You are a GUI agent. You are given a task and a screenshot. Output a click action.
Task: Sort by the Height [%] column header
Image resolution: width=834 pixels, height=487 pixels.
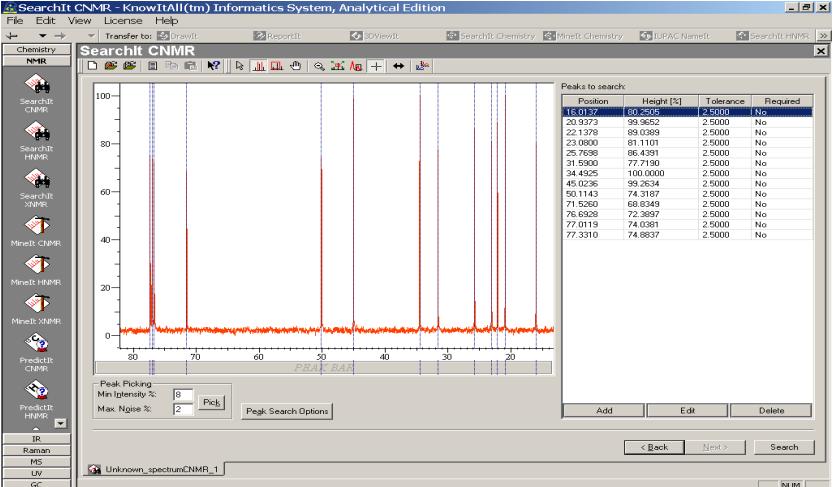pos(661,101)
